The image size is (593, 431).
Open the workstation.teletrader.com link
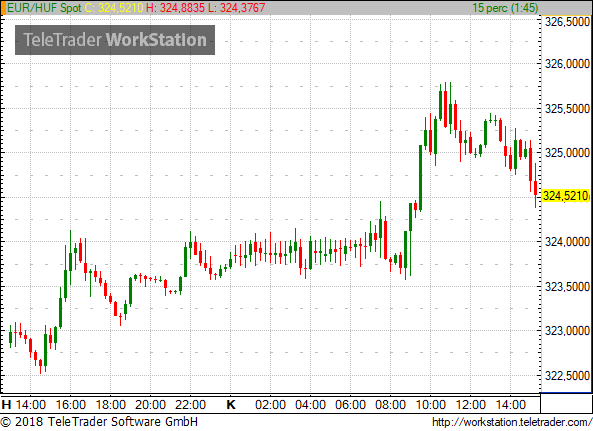click(512, 422)
